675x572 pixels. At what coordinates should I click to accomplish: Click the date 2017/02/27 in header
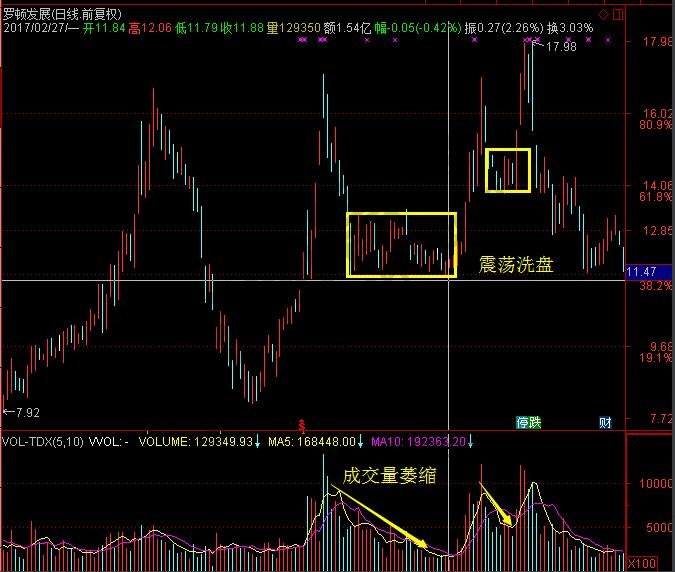click(x=35, y=28)
